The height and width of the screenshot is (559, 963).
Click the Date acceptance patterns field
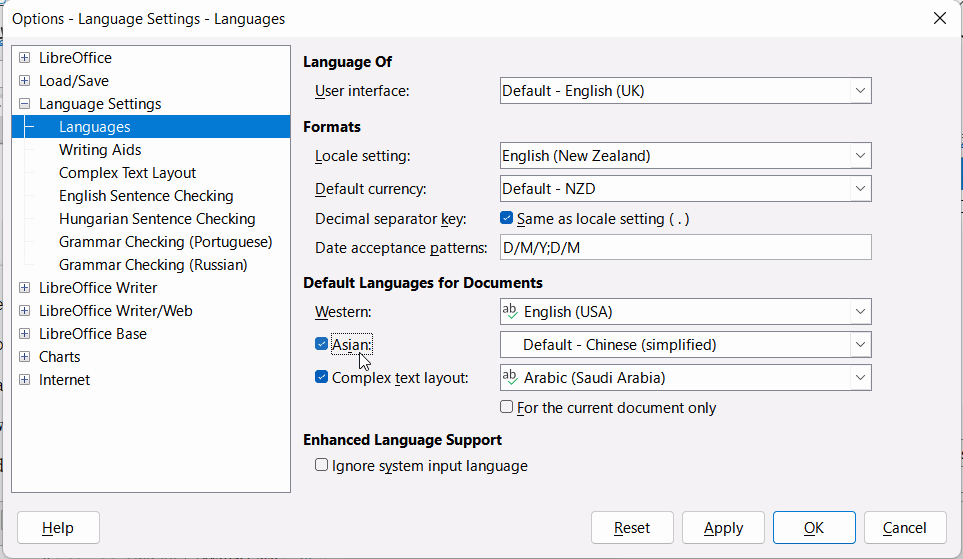click(685, 247)
